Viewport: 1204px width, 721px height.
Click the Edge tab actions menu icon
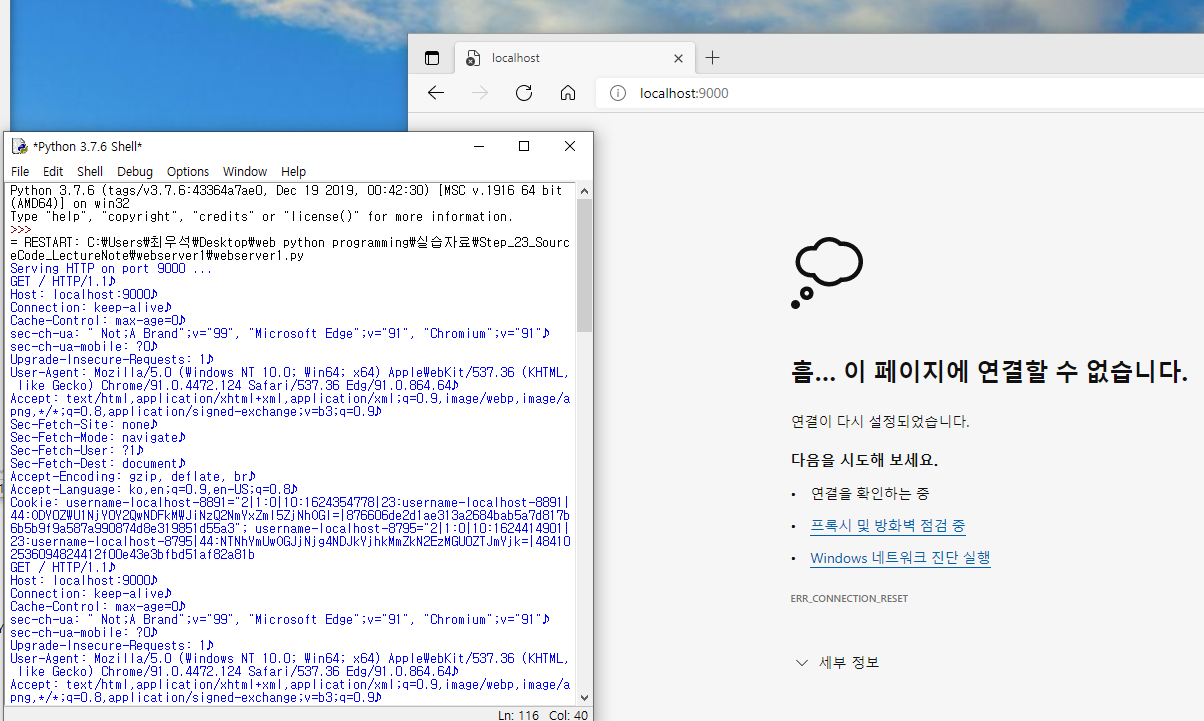coord(432,58)
